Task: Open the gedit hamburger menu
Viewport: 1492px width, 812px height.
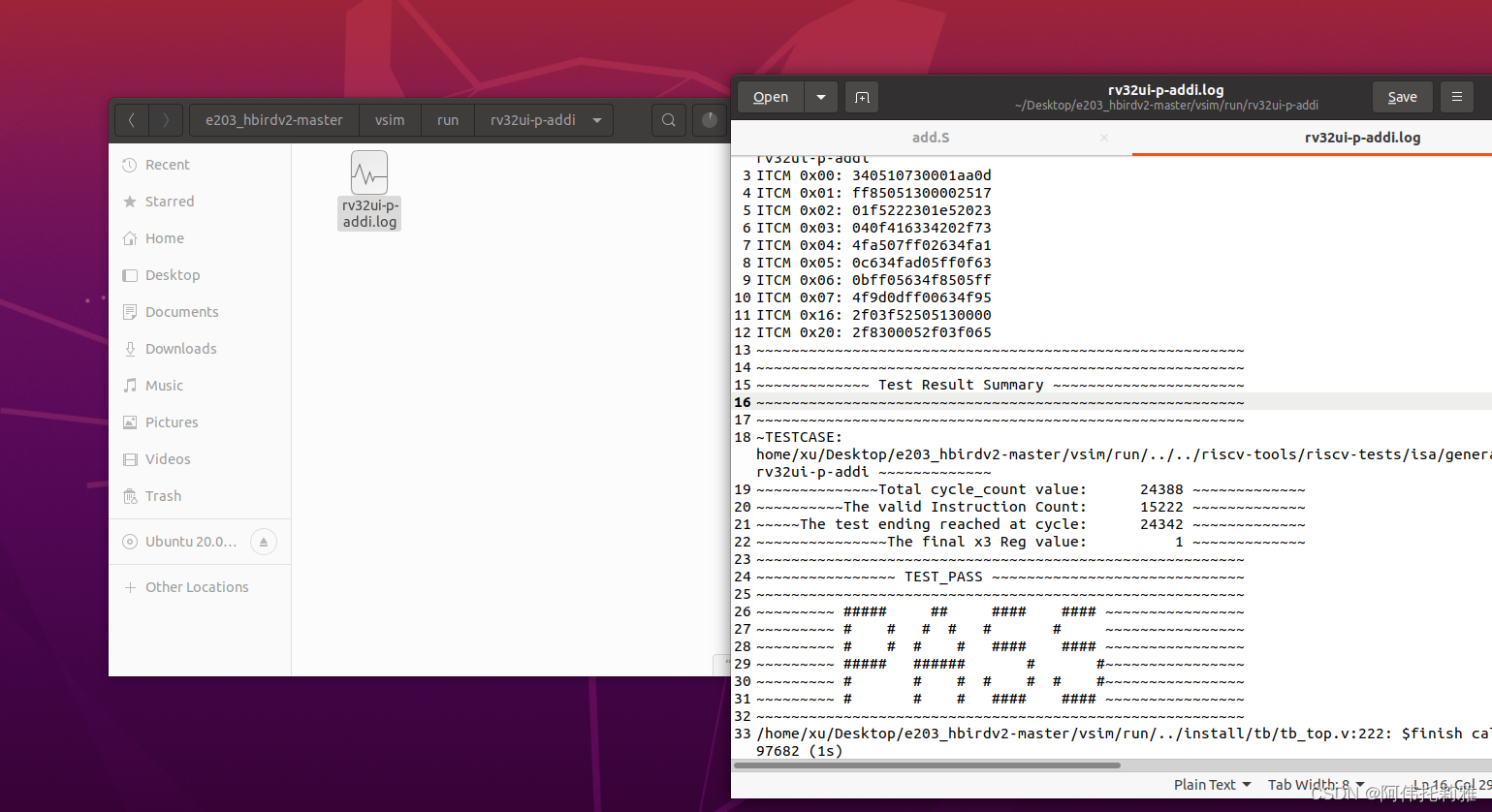Action: (1456, 97)
